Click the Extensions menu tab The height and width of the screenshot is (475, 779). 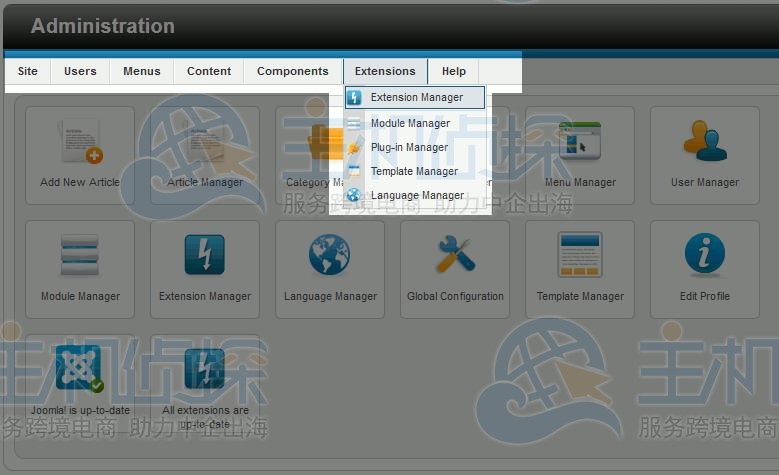385,72
